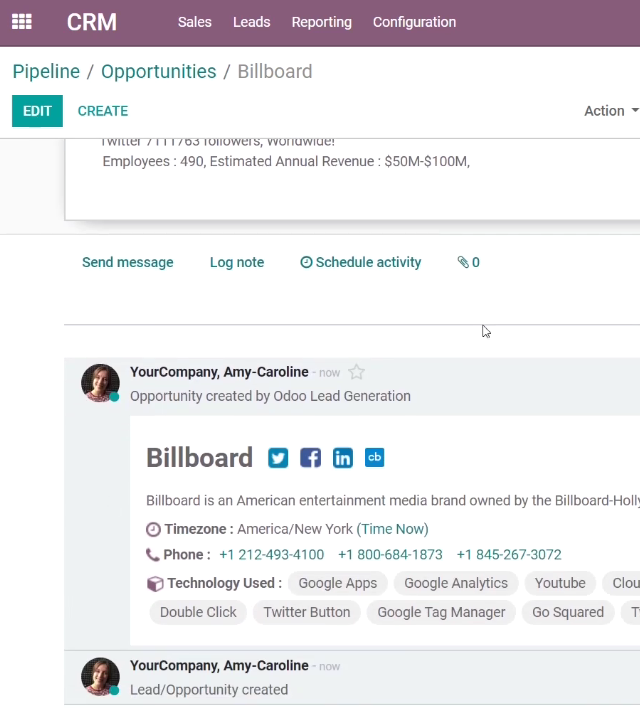The height and width of the screenshot is (708, 640).
Task: Click 'Employees : 490' description line
Action: tap(286, 162)
